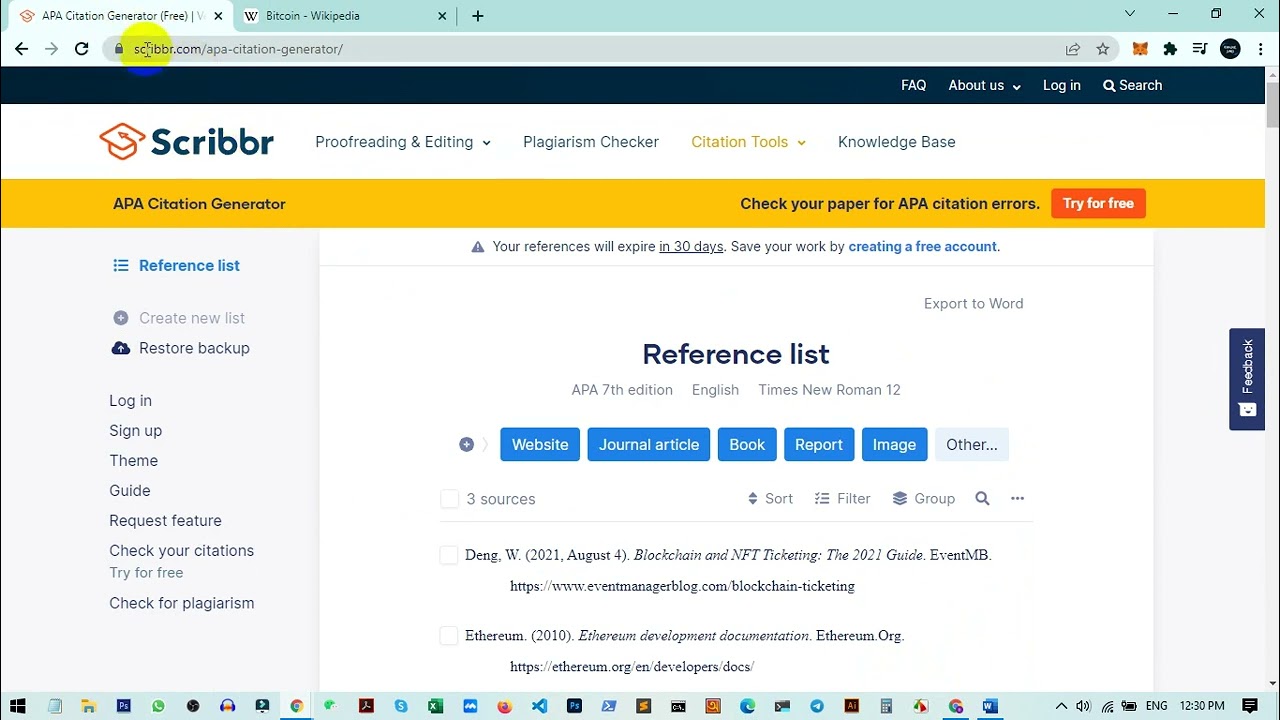Image resolution: width=1280 pixels, height=720 pixels.
Task: Open the FAQ link in top bar
Action: tap(914, 85)
